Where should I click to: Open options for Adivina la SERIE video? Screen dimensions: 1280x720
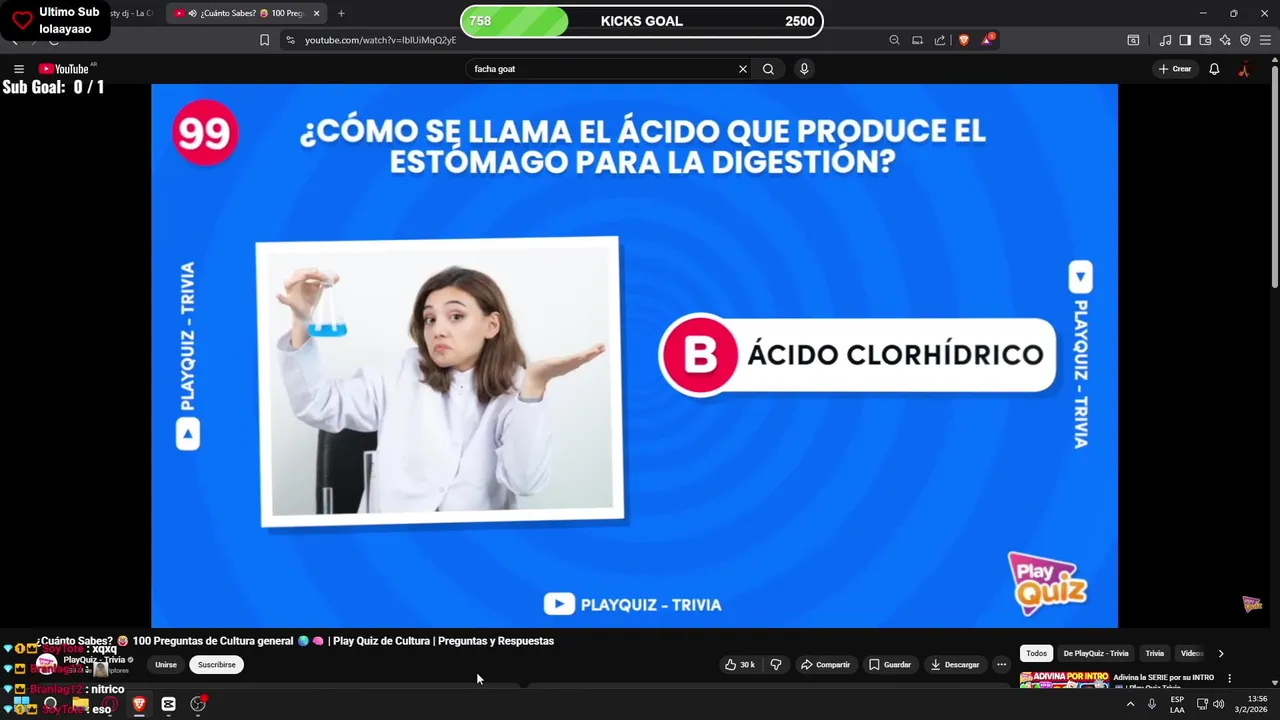pyautogui.click(x=1230, y=678)
